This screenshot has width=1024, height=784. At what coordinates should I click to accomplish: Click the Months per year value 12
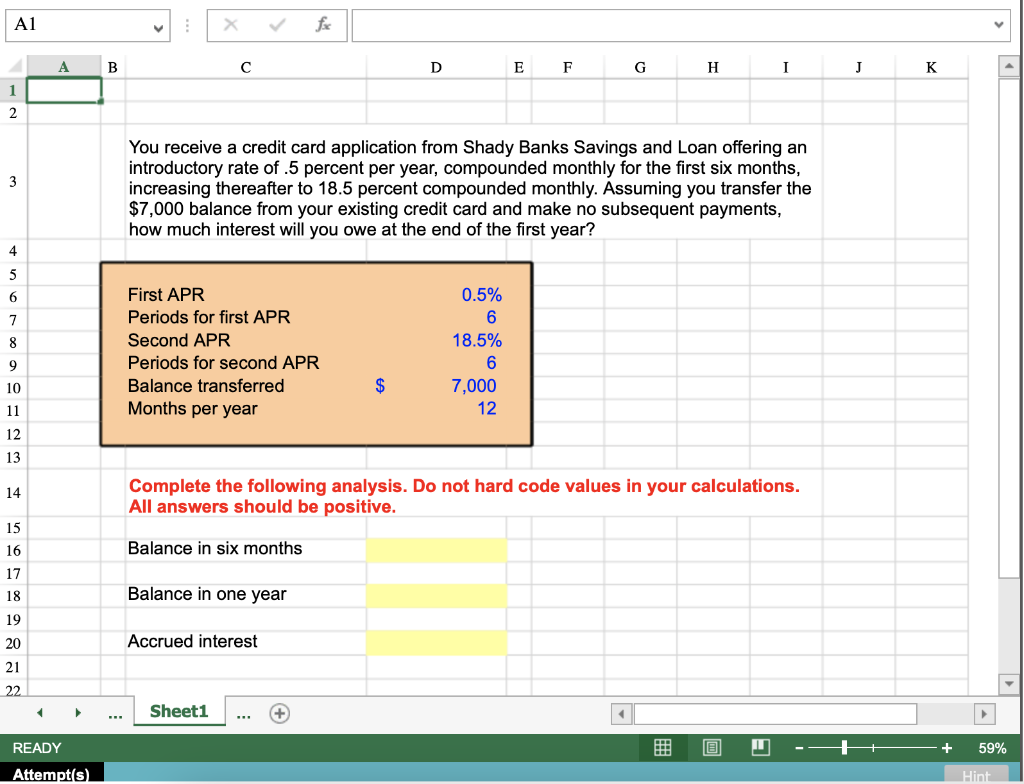pyautogui.click(x=487, y=409)
